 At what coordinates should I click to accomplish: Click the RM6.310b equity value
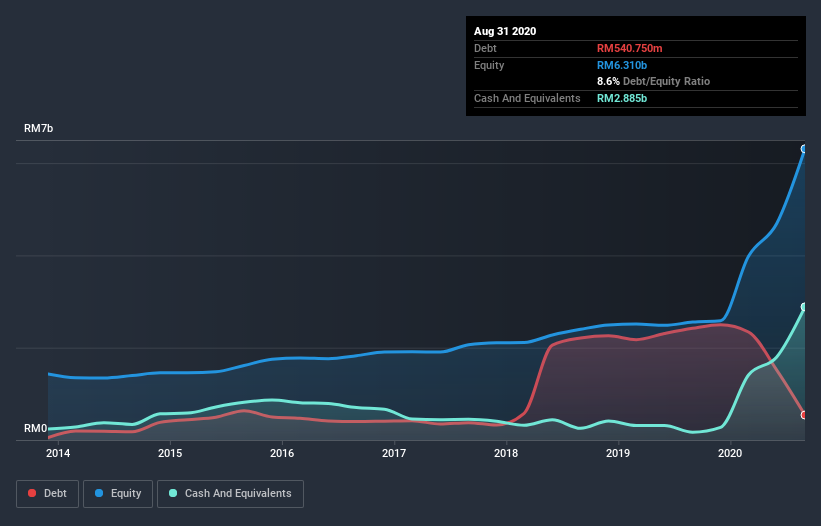(622, 65)
